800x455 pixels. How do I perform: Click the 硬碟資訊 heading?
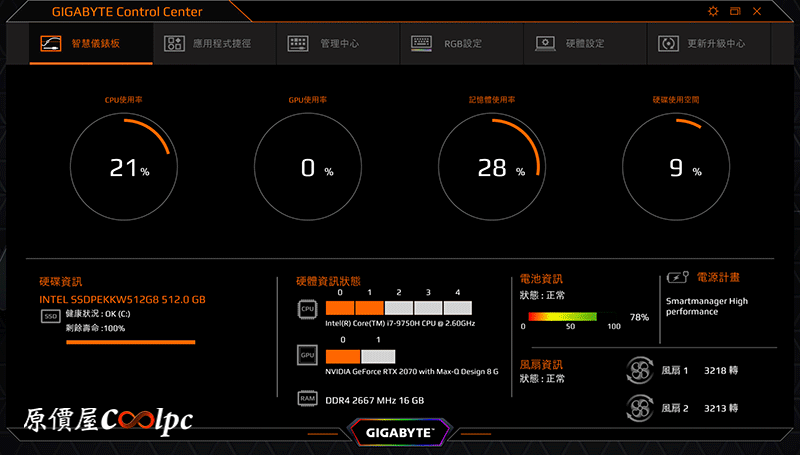(61, 282)
